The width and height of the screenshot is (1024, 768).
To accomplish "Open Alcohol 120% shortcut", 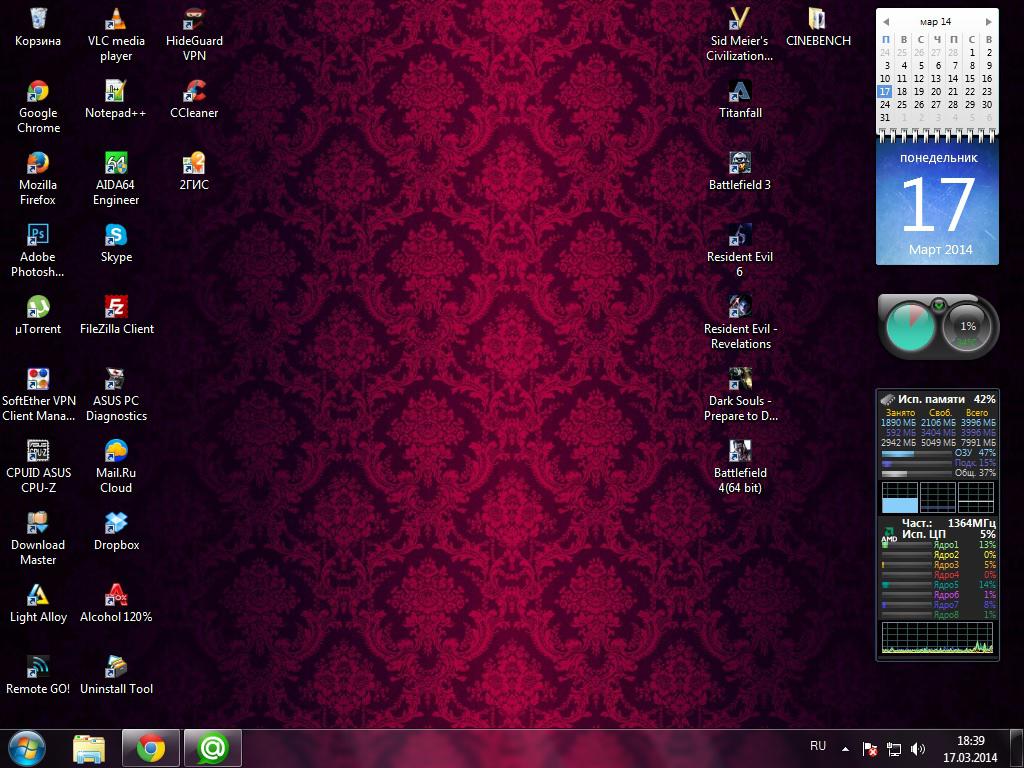I will [x=116, y=602].
